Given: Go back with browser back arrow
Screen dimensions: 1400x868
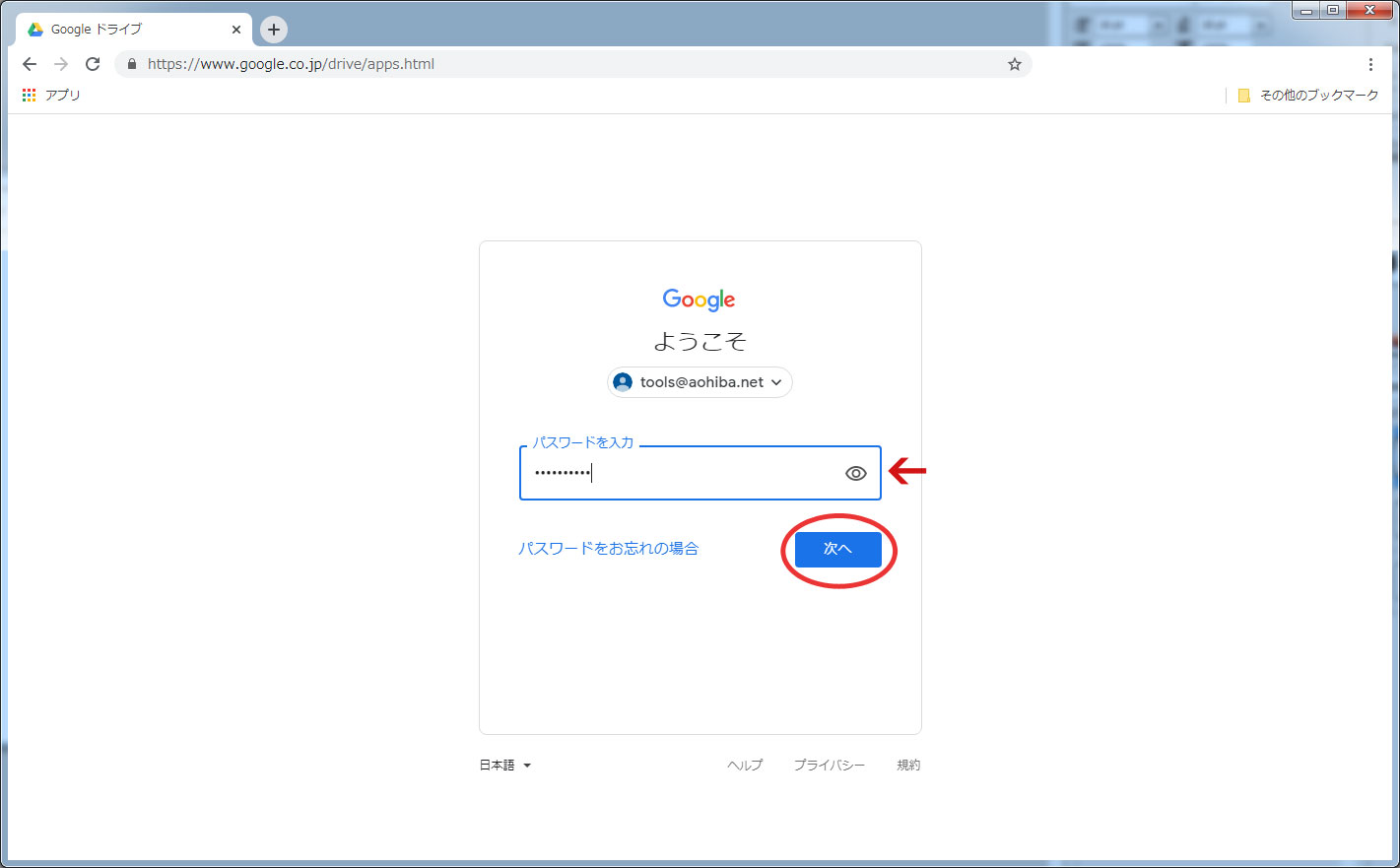Looking at the screenshot, I should coord(30,64).
